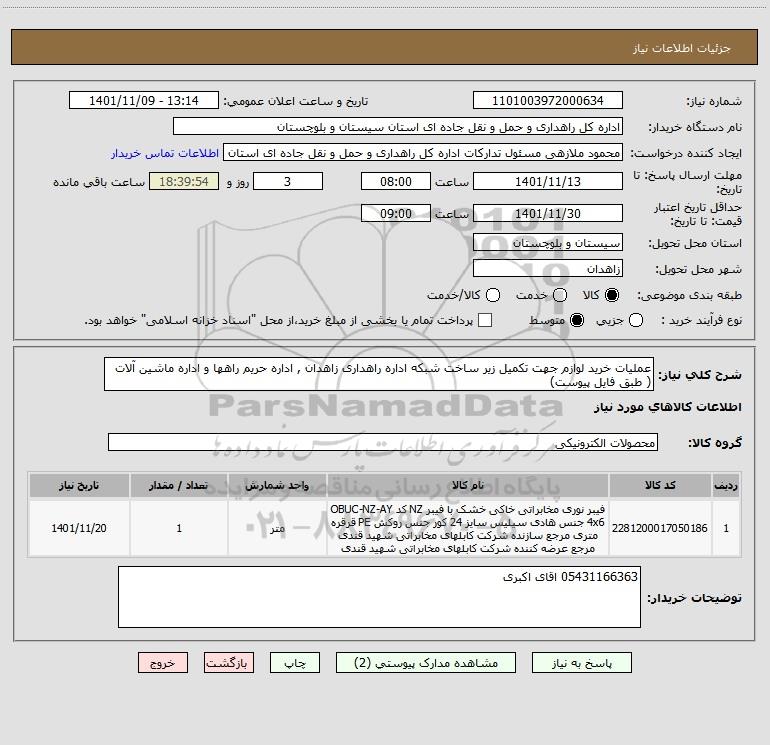Click the response deadline date 1401/11/13

click(x=548, y=182)
